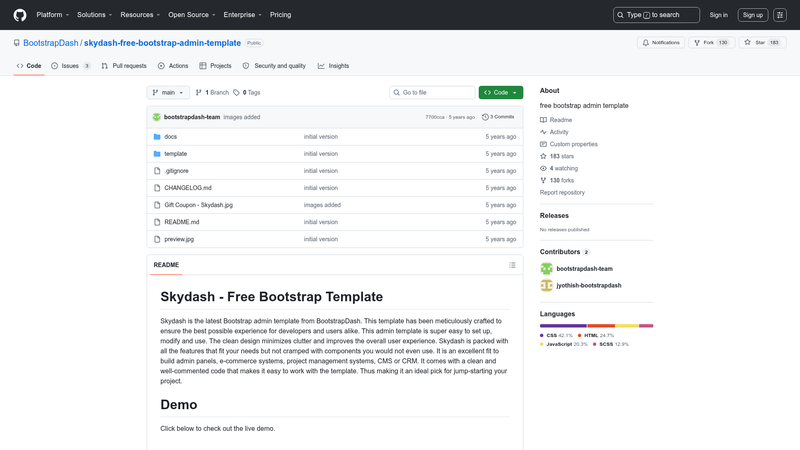800x450 pixels.
Task: View the 3 Commits history
Action: [x=498, y=117]
